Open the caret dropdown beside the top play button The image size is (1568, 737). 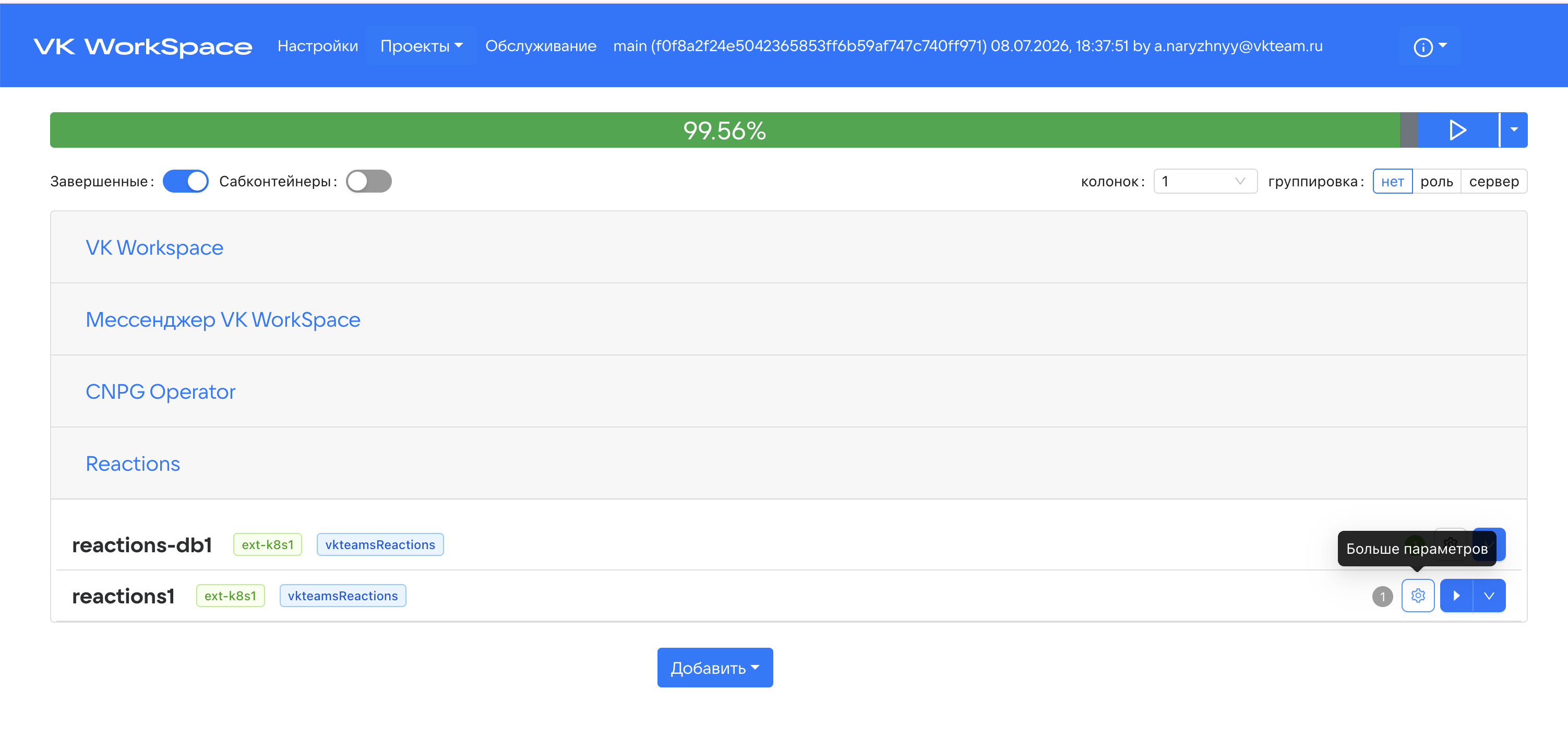1514,130
